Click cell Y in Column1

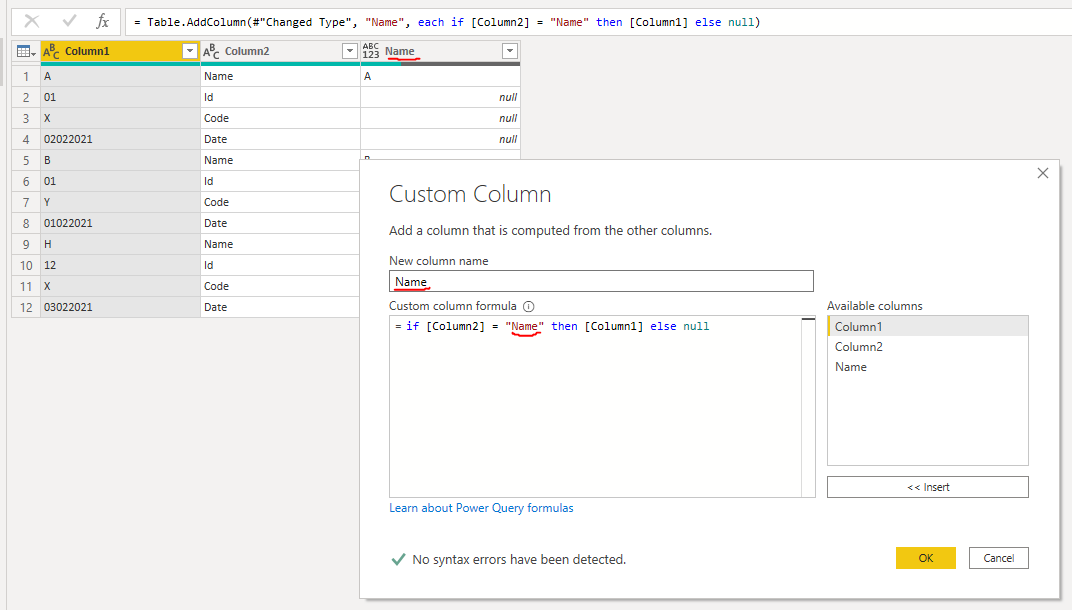[120, 202]
